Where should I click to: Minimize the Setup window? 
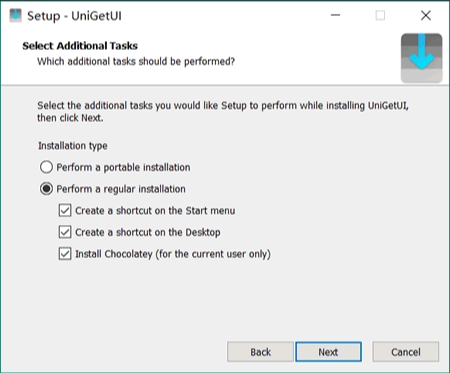335,15
